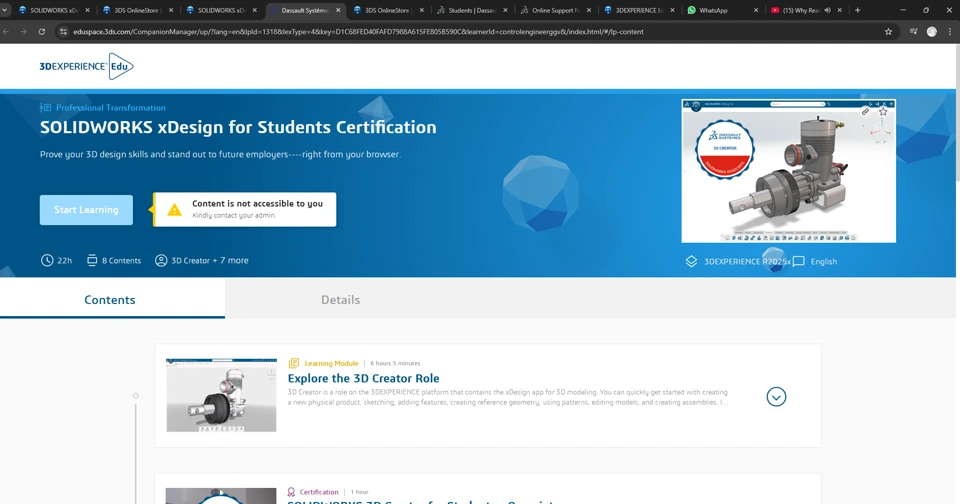Click the page vertical scrollbar
Viewport: 960px width, 504px height.
coord(957,113)
